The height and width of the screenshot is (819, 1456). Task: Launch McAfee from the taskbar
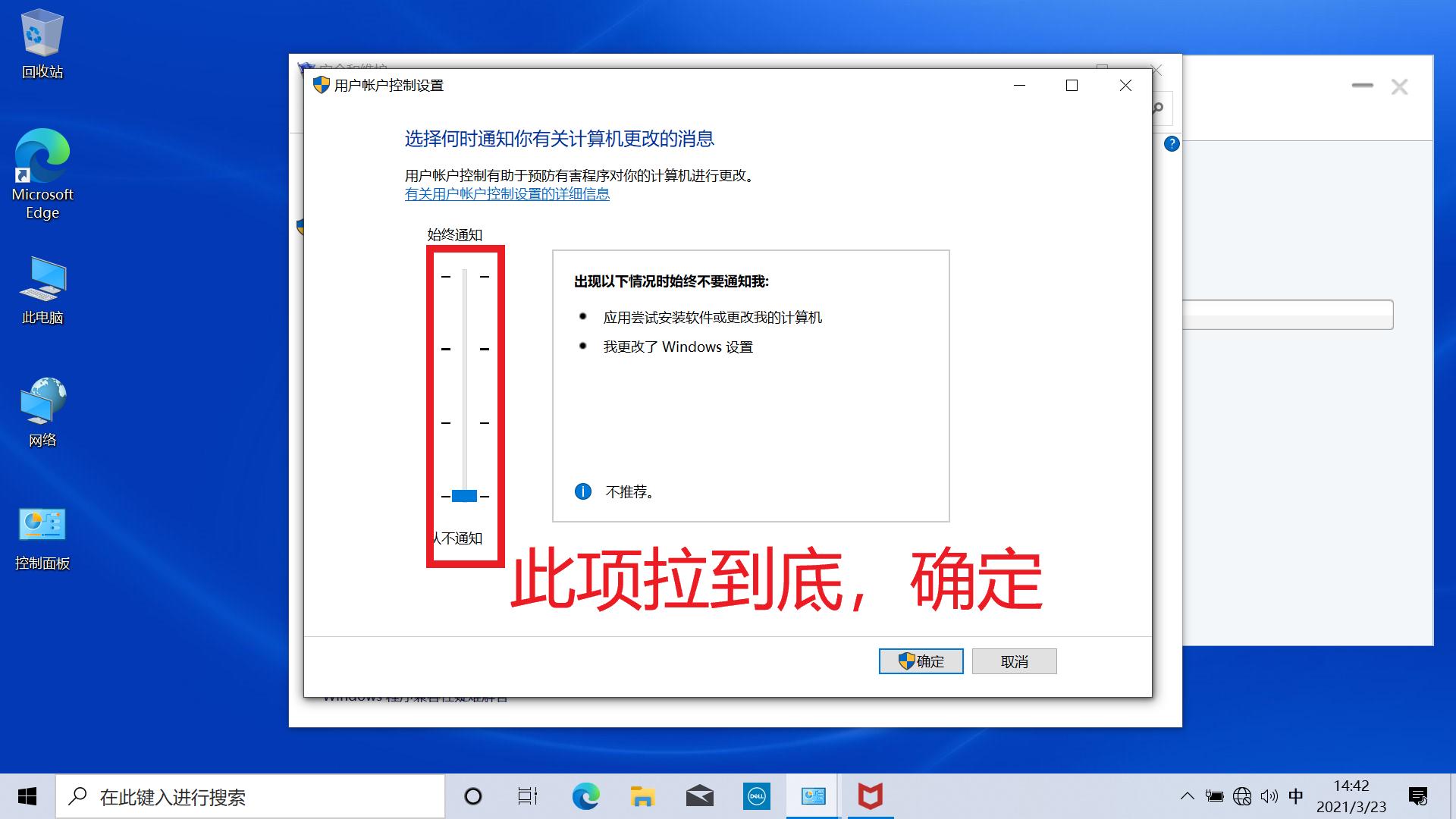tap(870, 796)
